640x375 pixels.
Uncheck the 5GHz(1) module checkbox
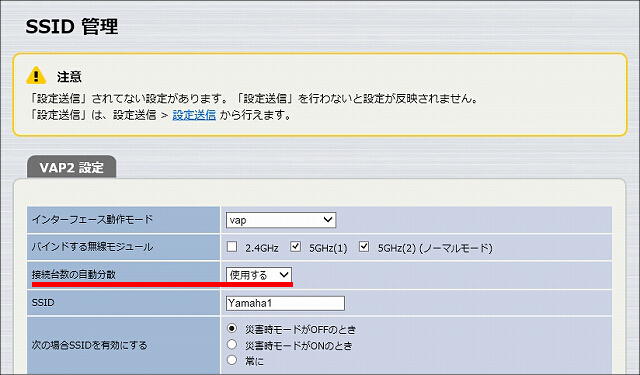coord(296,247)
